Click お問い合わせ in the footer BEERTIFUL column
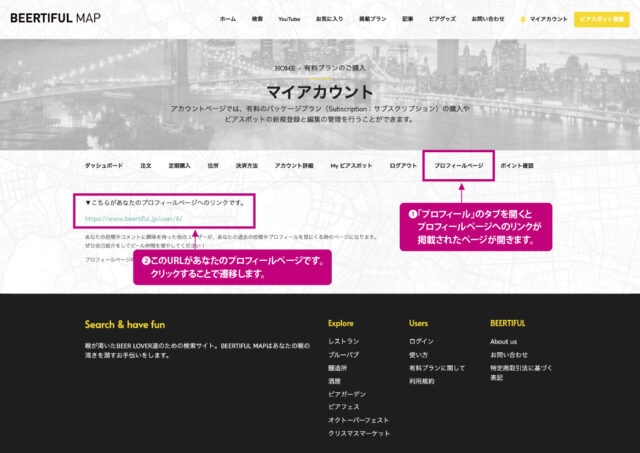 [509, 355]
